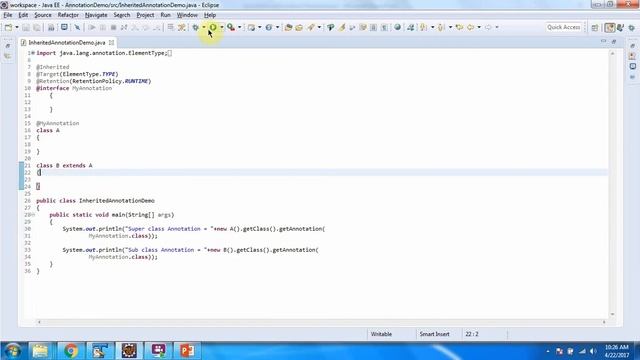Toggle Use Step Filters
Image resolution: width=640 pixels, height=360 pixels.
pyautogui.click(x=182, y=27)
